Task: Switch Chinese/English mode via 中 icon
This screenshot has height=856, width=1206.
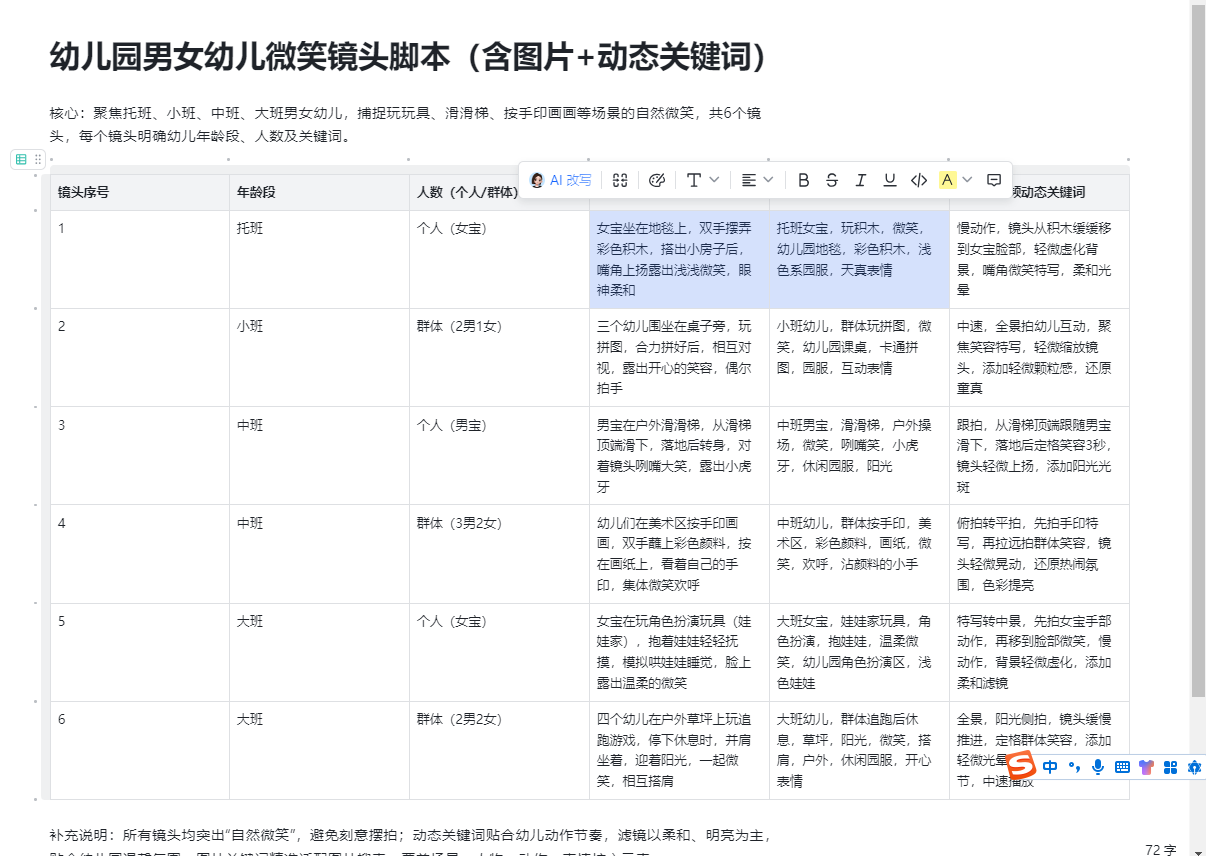Action: [1050, 767]
